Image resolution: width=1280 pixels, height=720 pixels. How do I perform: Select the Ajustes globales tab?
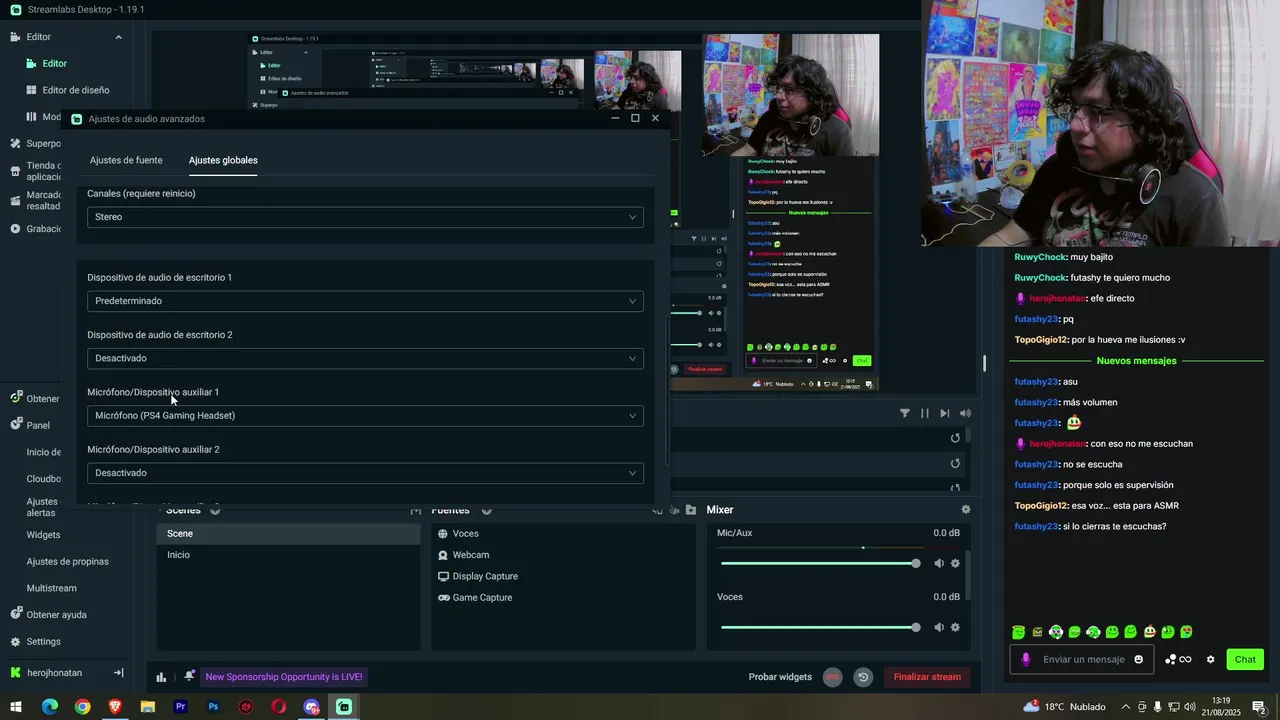click(223, 160)
